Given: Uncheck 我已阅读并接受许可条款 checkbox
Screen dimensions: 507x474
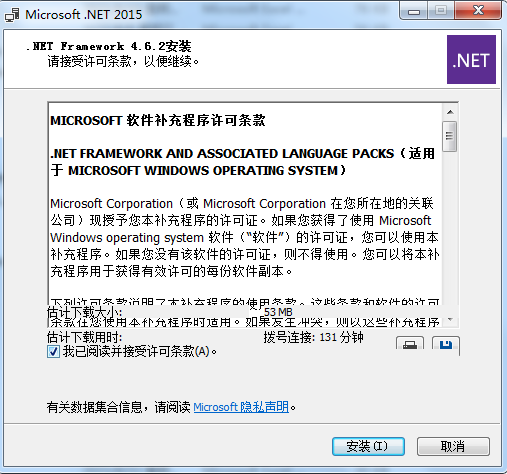Looking at the screenshot, I should 53,351.
